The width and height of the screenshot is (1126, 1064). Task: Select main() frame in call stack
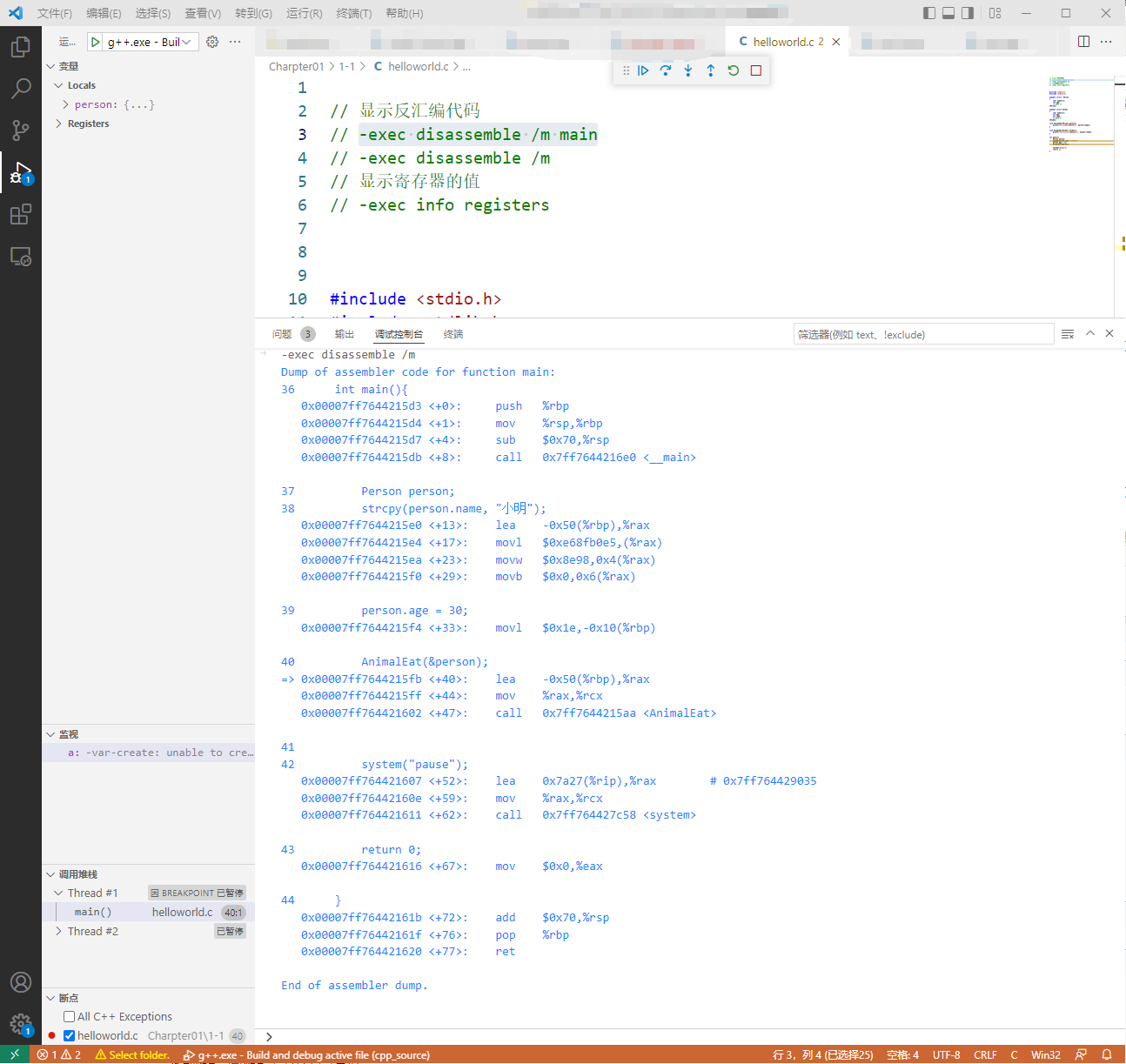(148, 912)
